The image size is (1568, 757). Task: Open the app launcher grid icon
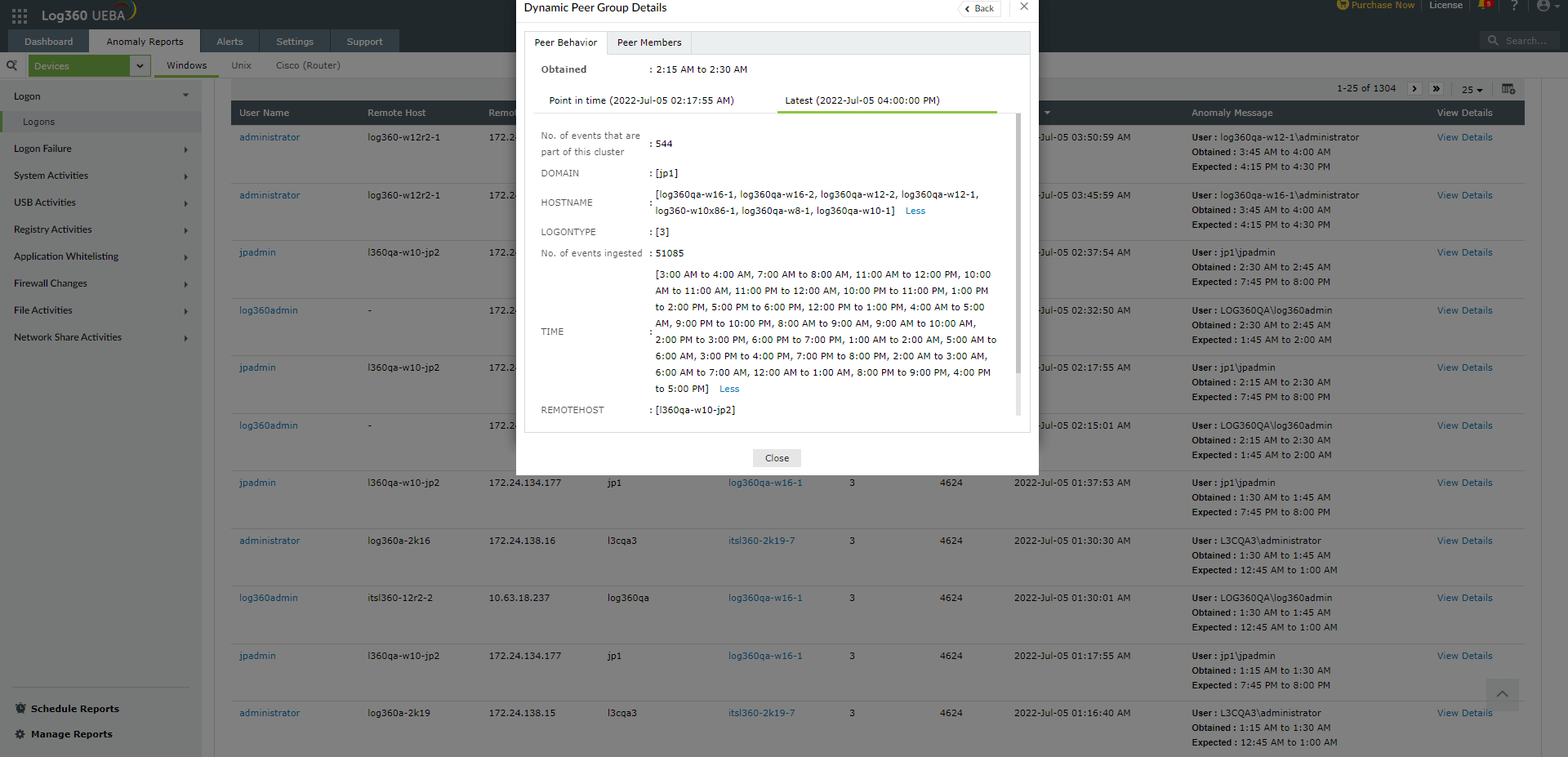click(x=20, y=16)
